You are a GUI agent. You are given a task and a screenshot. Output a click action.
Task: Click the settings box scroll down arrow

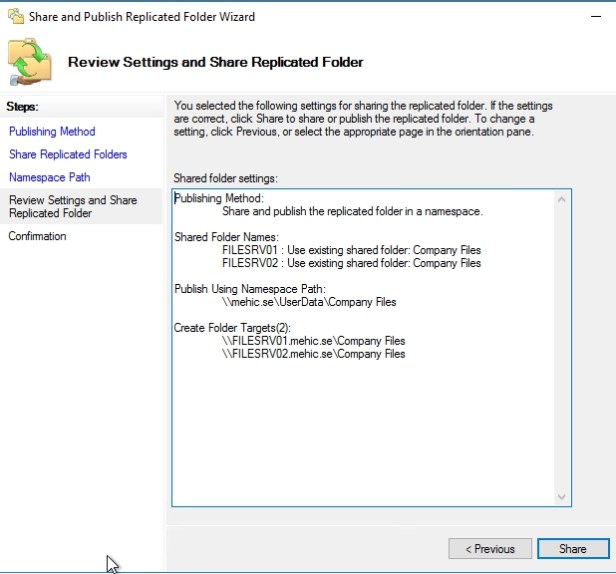pos(562,497)
